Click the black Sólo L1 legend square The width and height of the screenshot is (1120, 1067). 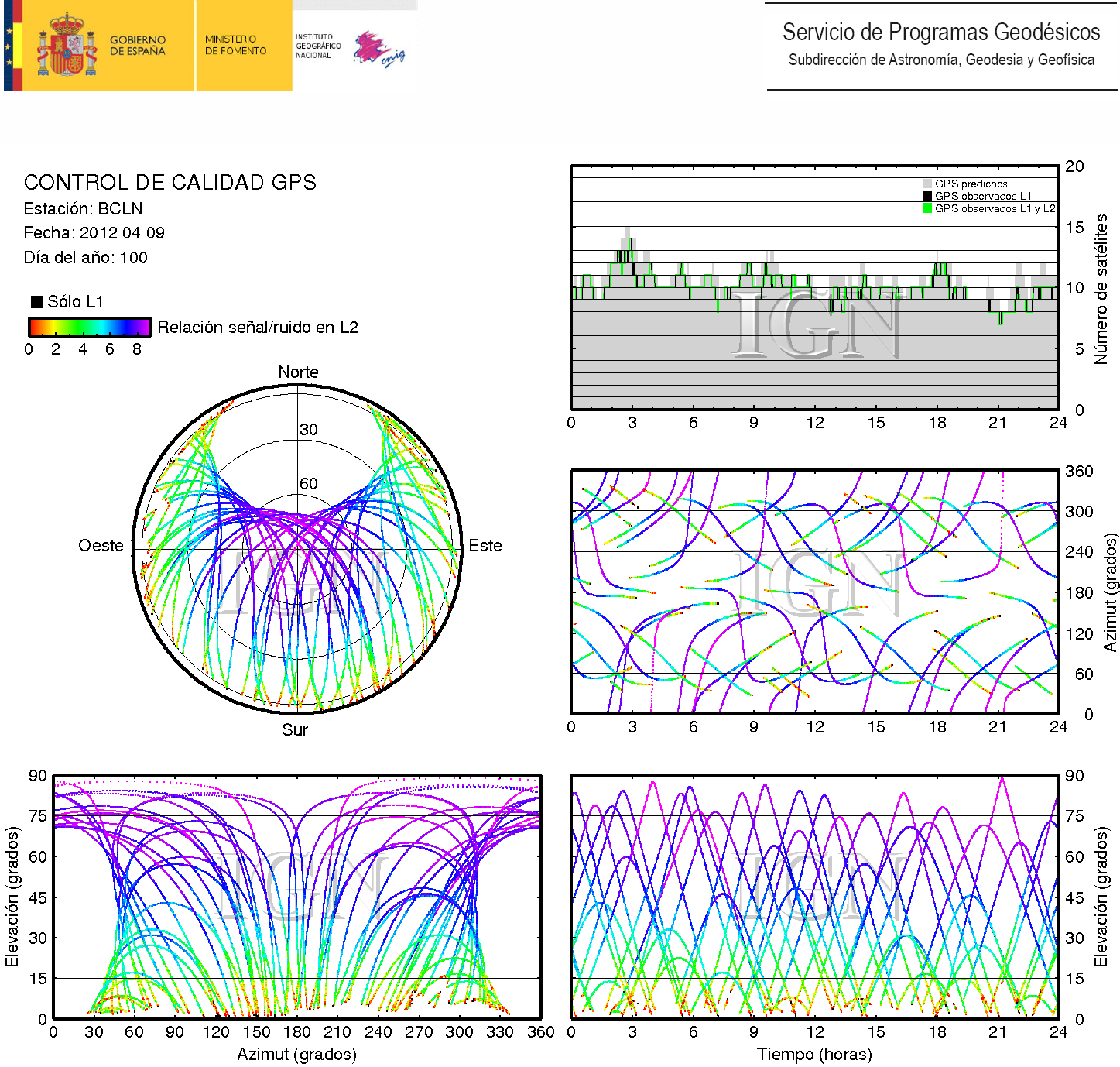coord(36,302)
